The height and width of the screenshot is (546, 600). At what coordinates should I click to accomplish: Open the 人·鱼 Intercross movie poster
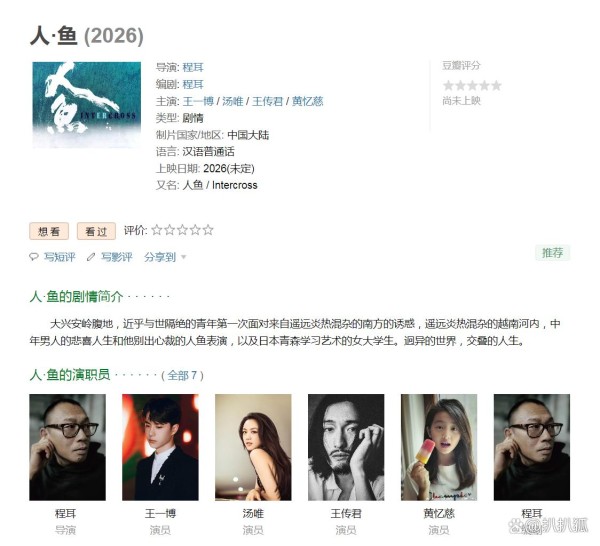[86, 105]
